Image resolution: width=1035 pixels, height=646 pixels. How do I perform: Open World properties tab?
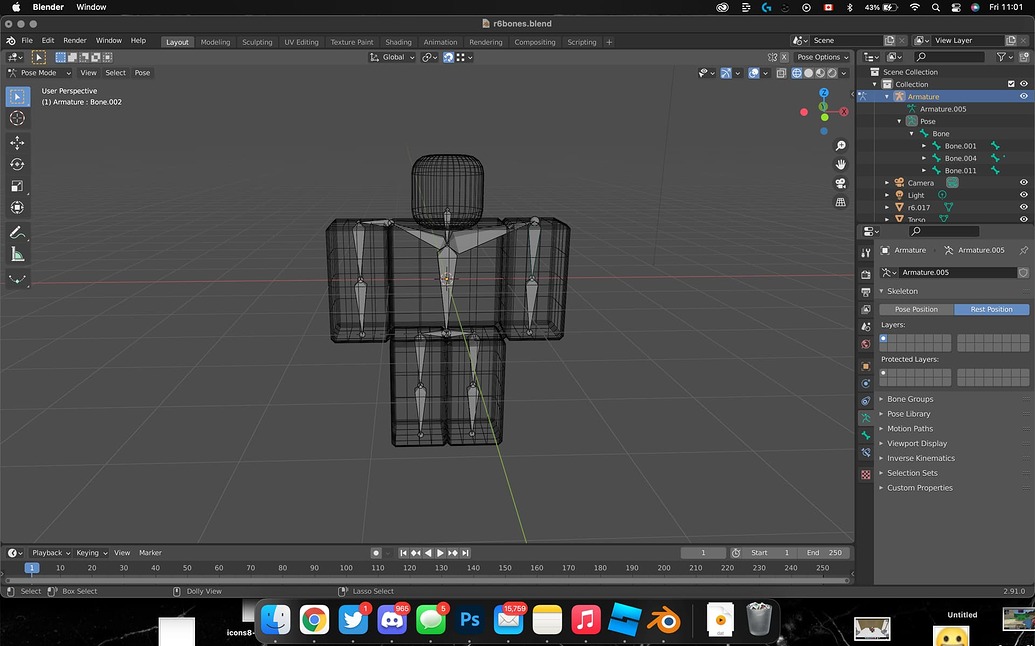pos(866,344)
